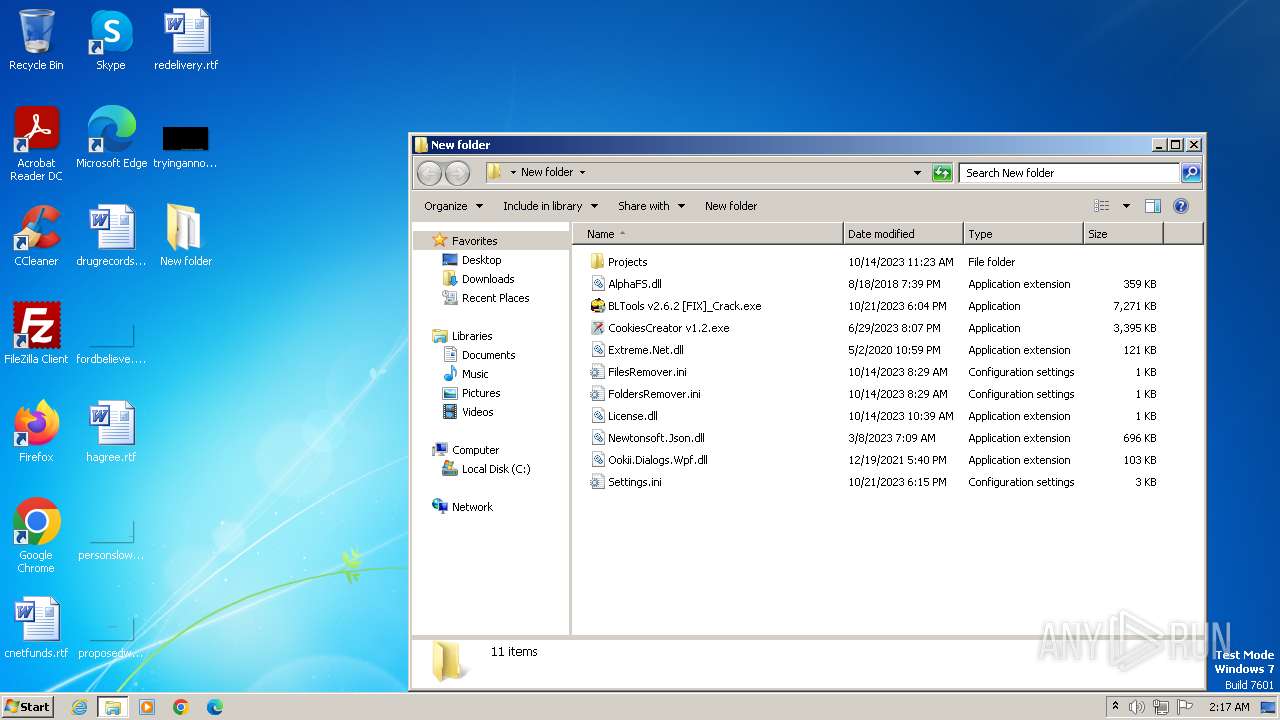Image resolution: width=1280 pixels, height=720 pixels.
Task: Open CCleaner desktop shortcut
Action: (36, 236)
